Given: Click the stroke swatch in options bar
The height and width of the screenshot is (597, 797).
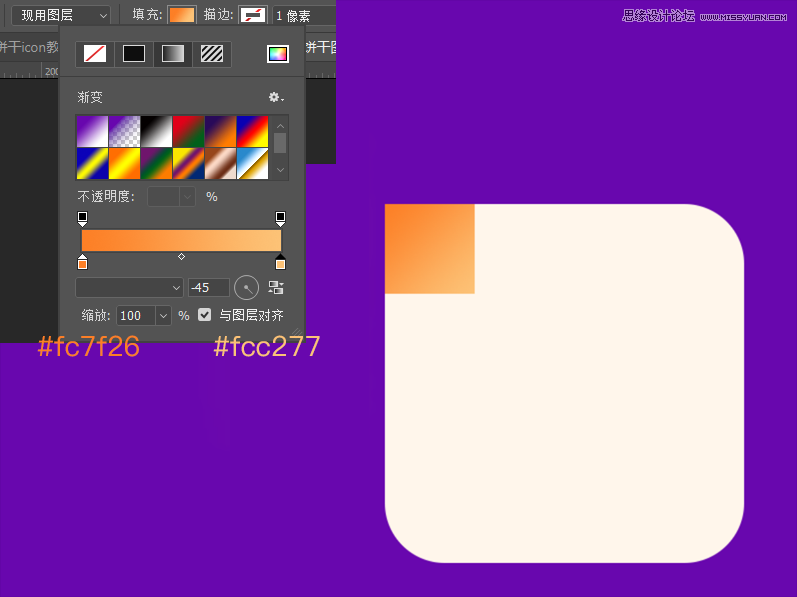Looking at the screenshot, I should click(x=253, y=15).
